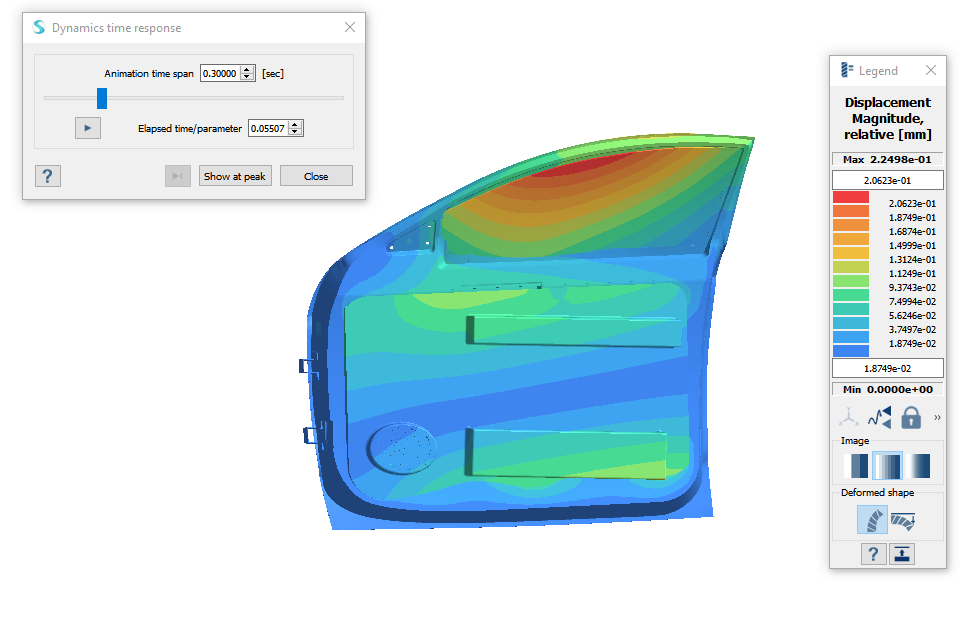Open the Legend panel help
976x633 pixels.
(x=872, y=554)
